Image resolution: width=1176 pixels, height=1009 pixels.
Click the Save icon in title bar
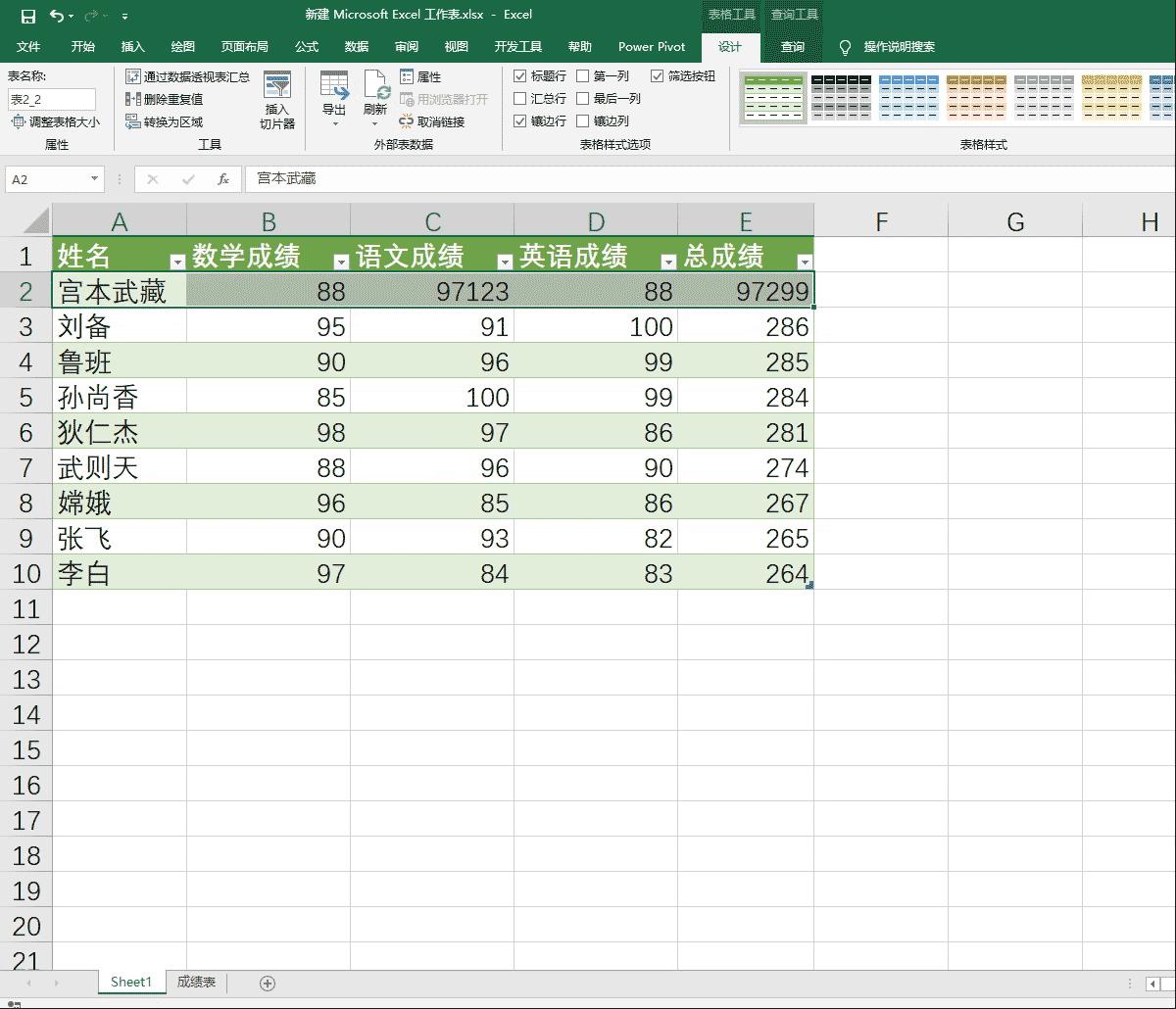[x=27, y=16]
